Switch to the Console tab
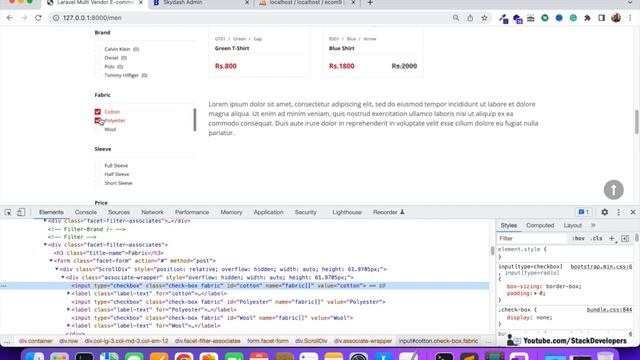Image resolution: width=640 pixels, height=360 pixels. tap(86, 212)
